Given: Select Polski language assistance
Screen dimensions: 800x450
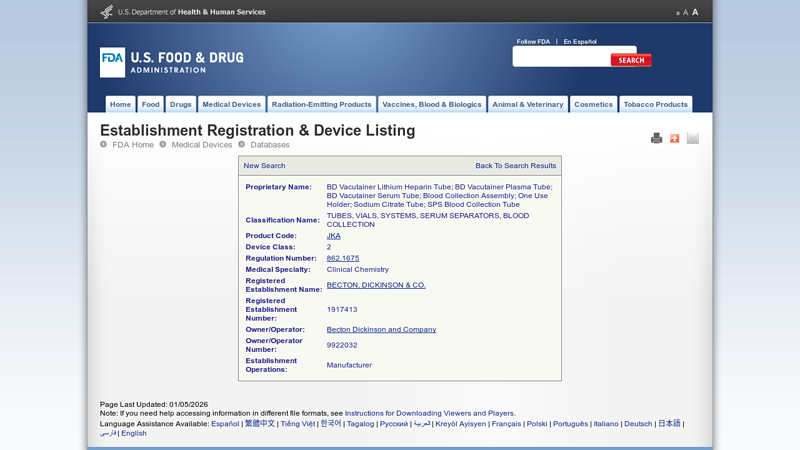Looking at the screenshot, I should [537, 424].
